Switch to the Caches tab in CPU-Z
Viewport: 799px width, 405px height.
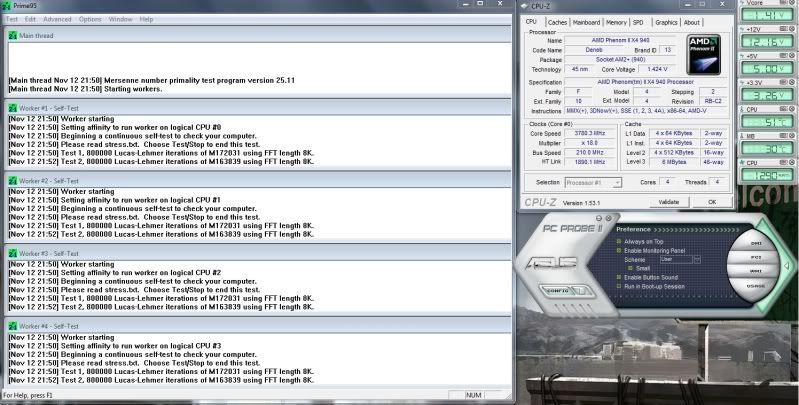[x=557, y=22]
